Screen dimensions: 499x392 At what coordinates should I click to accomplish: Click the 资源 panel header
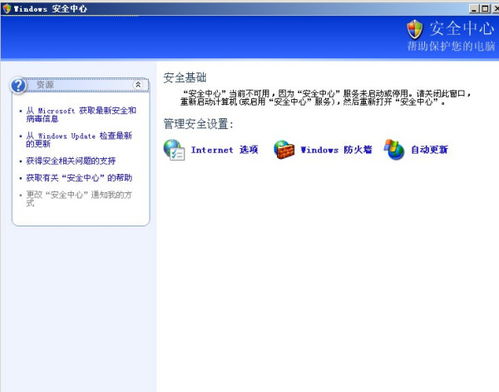coord(80,85)
